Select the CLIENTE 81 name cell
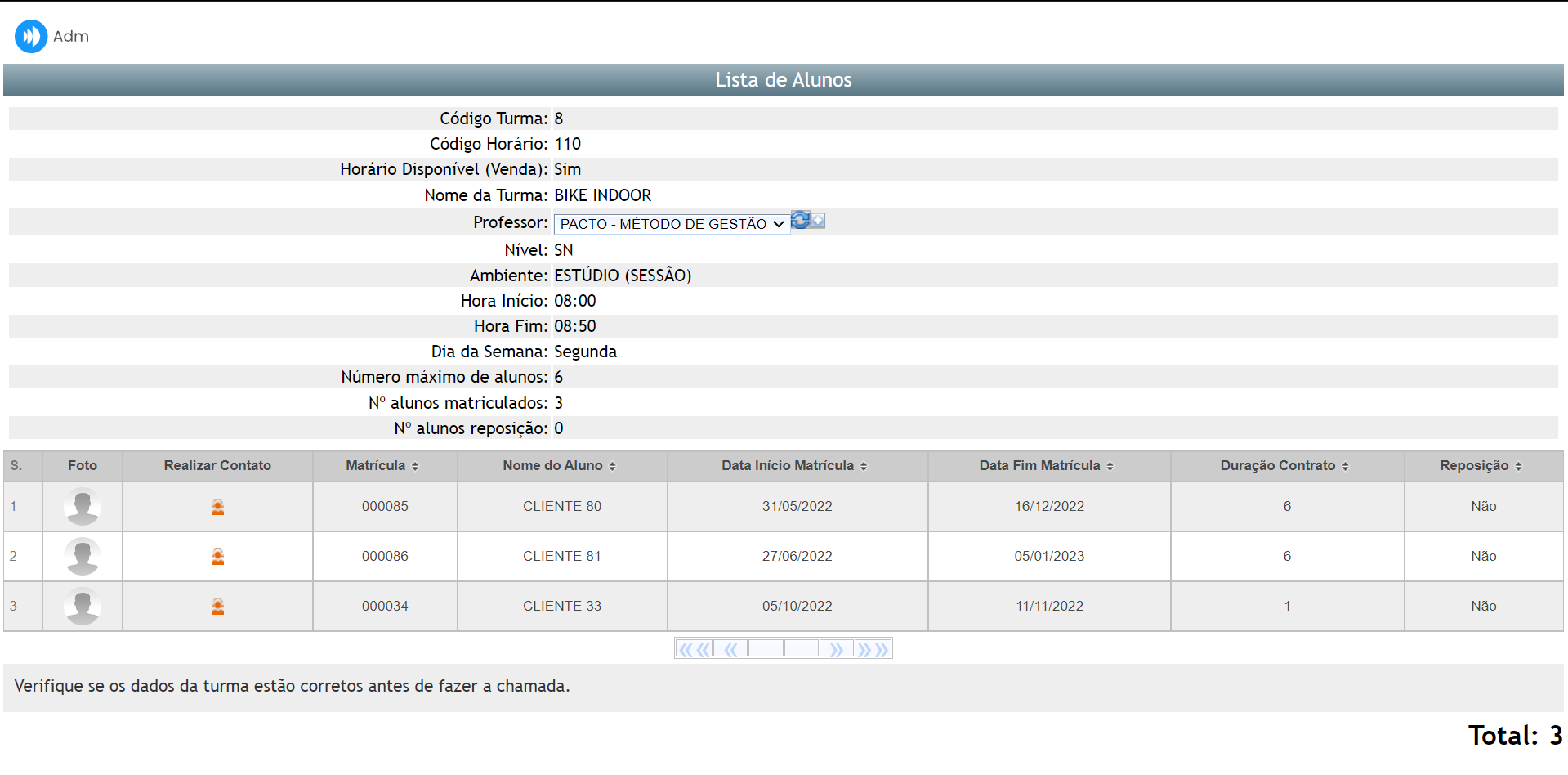This screenshot has width=1568, height=775. (x=561, y=557)
